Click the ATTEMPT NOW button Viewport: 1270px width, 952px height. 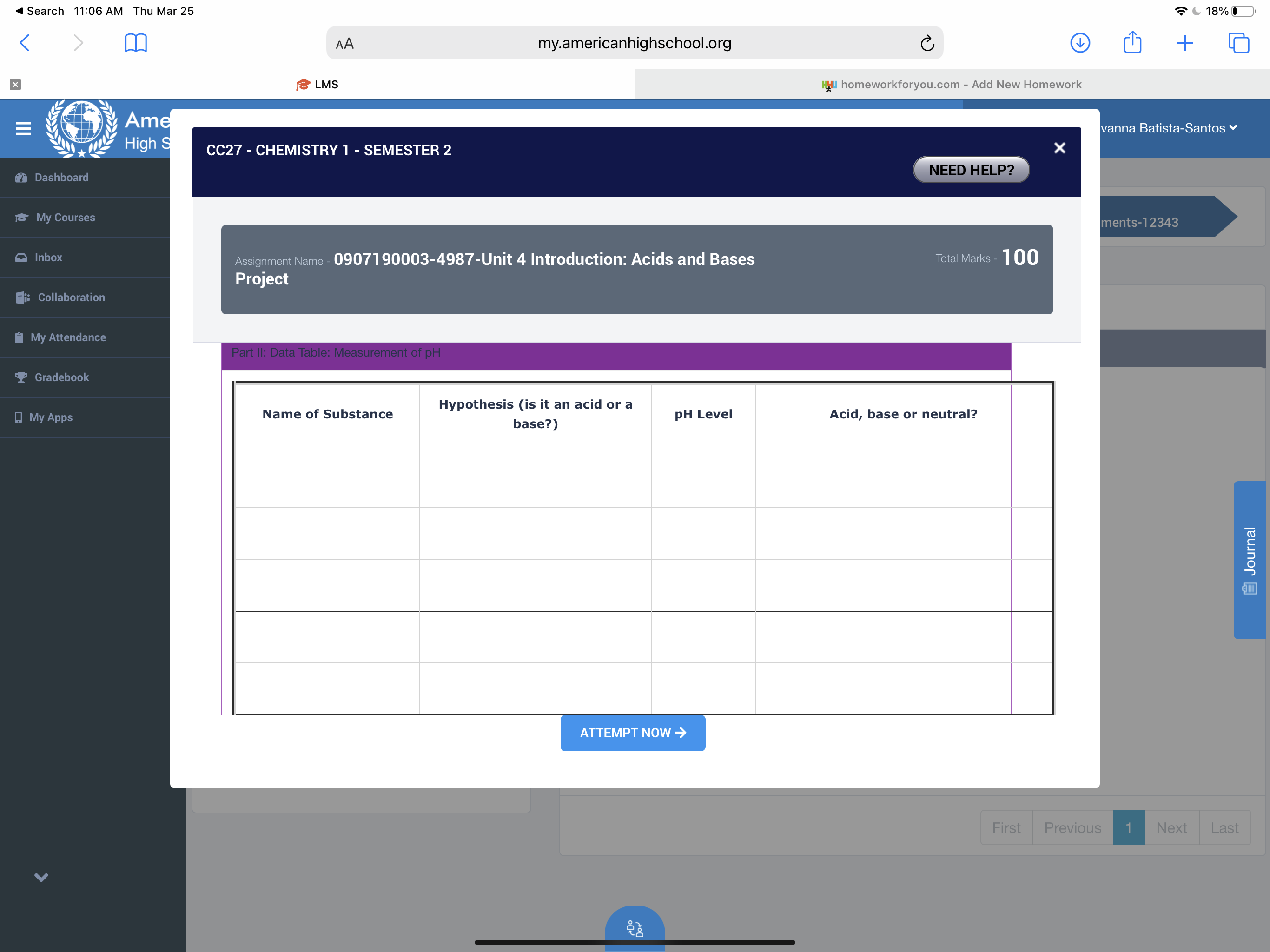pos(632,733)
